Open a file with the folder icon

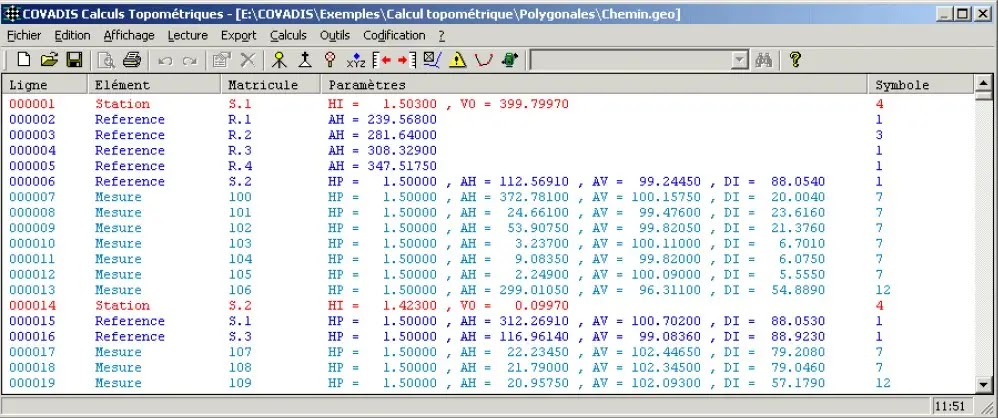point(49,60)
